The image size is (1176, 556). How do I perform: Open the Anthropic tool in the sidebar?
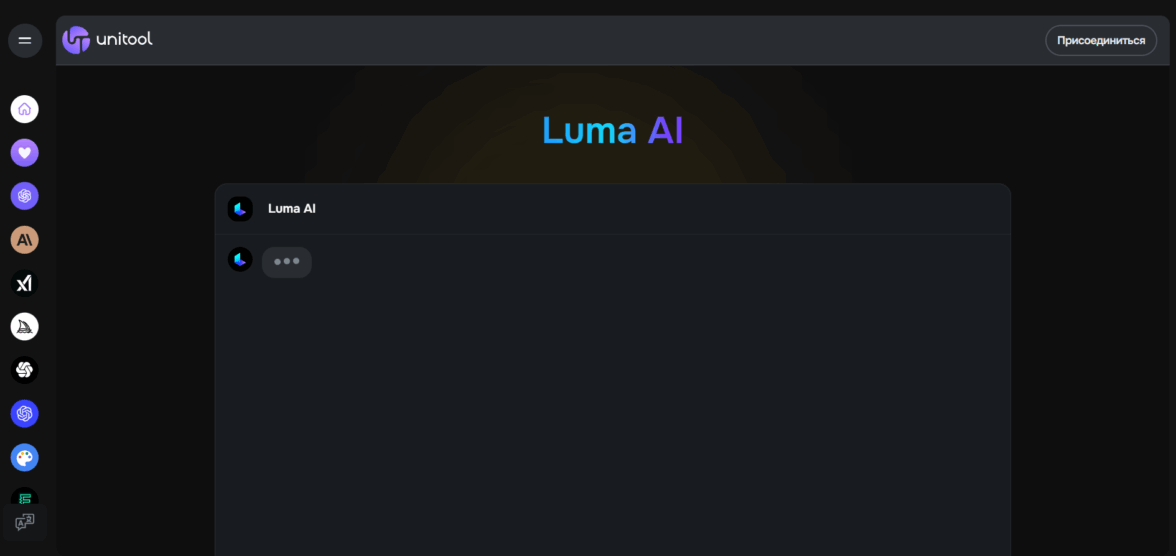25,240
